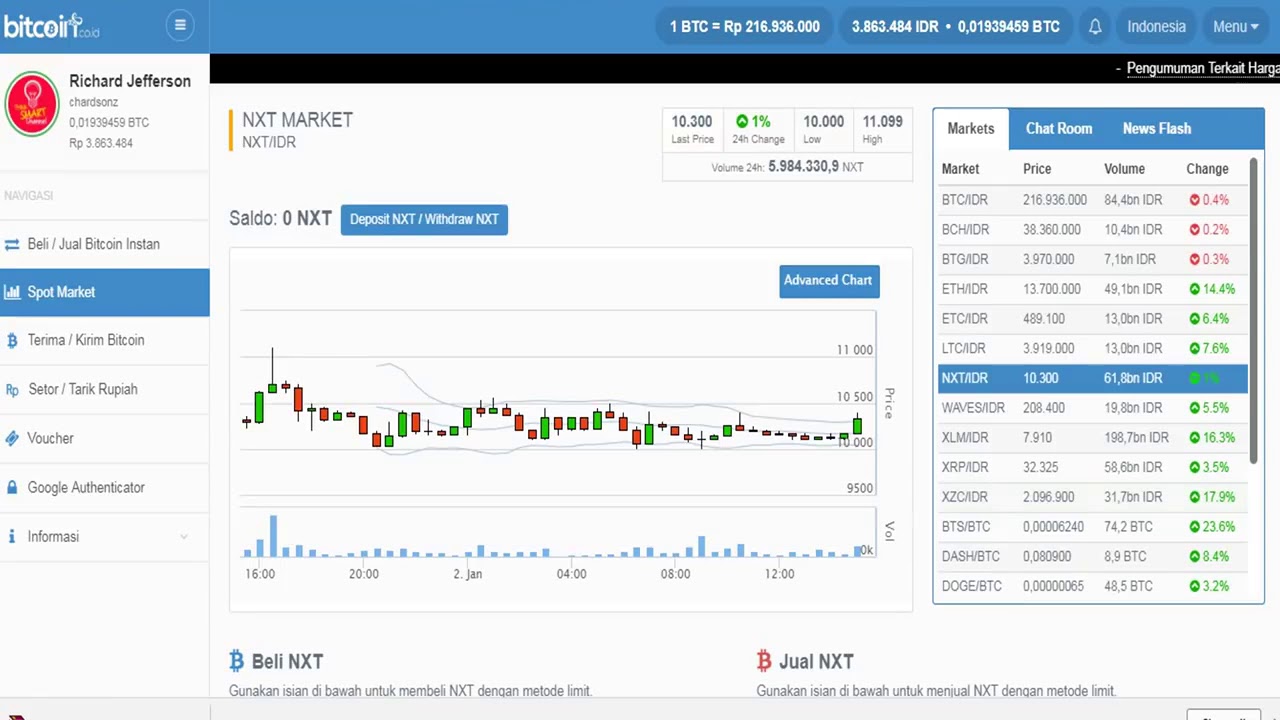Expand the Informasi submenu chevron
This screenshot has height=720, width=1280.
coord(184,537)
